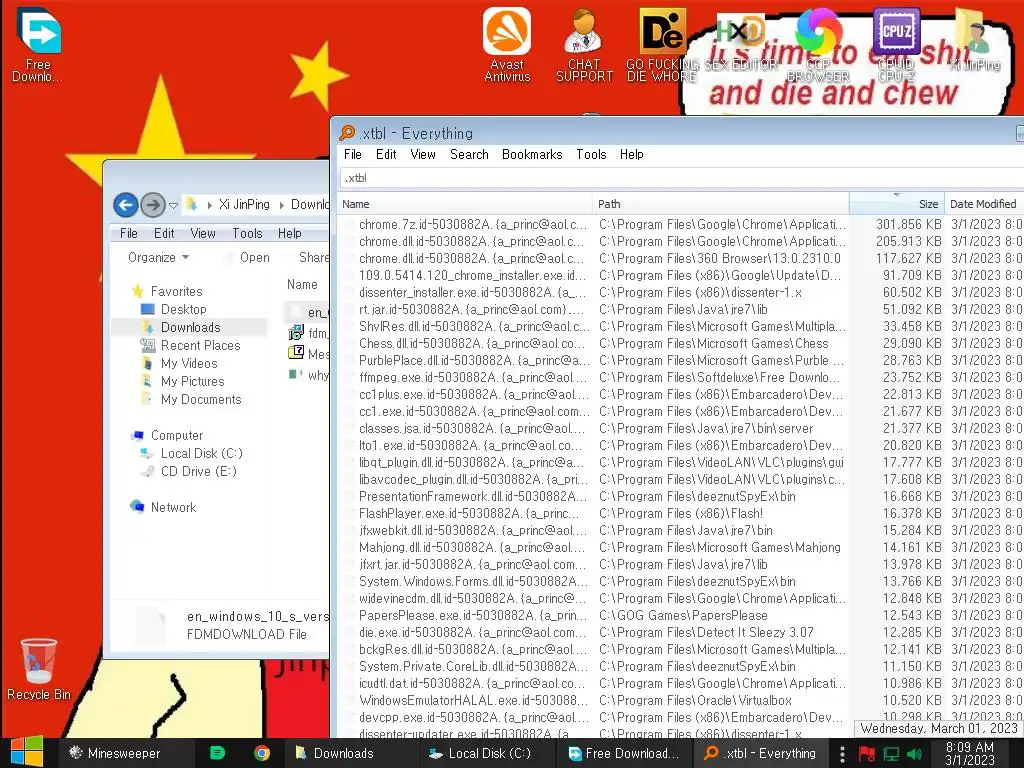Switch to .xtbl - Everything taskbar button
This screenshot has height=768, width=1024.
760,753
